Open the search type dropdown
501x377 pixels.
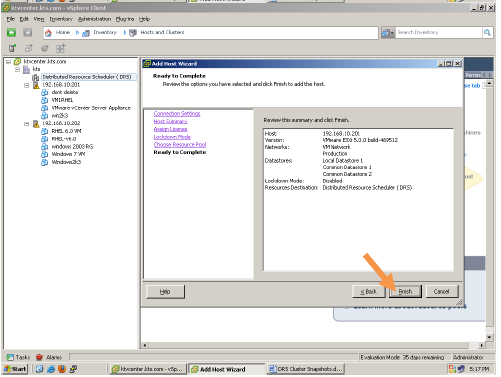pos(388,33)
